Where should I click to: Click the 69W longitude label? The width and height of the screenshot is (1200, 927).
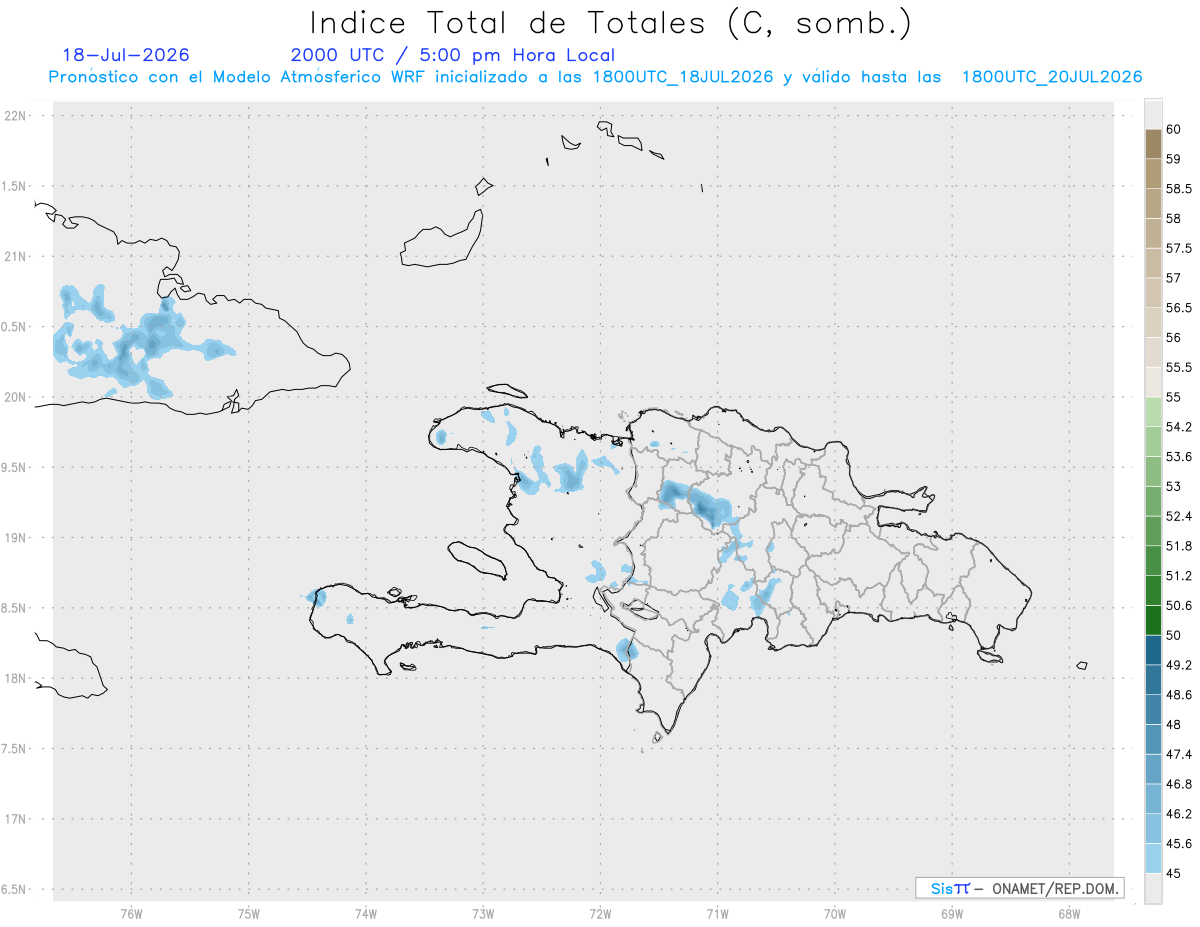[951, 914]
